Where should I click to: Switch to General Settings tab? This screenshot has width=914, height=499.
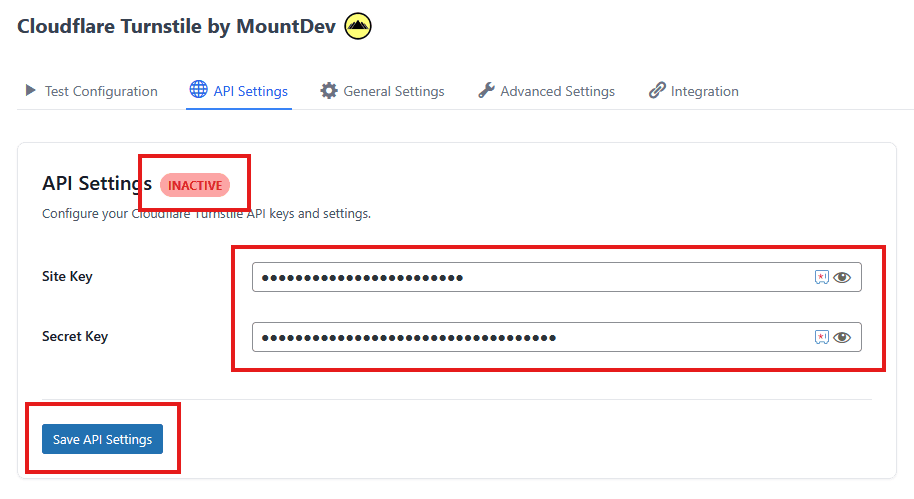[x=382, y=91]
